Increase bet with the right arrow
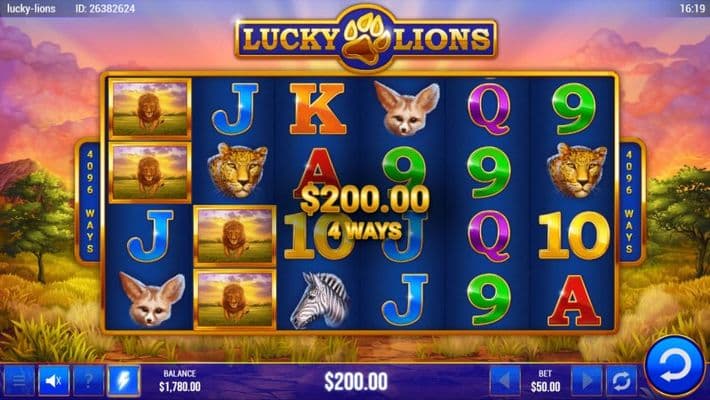The height and width of the screenshot is (400, 710). [x=586, y=381]
